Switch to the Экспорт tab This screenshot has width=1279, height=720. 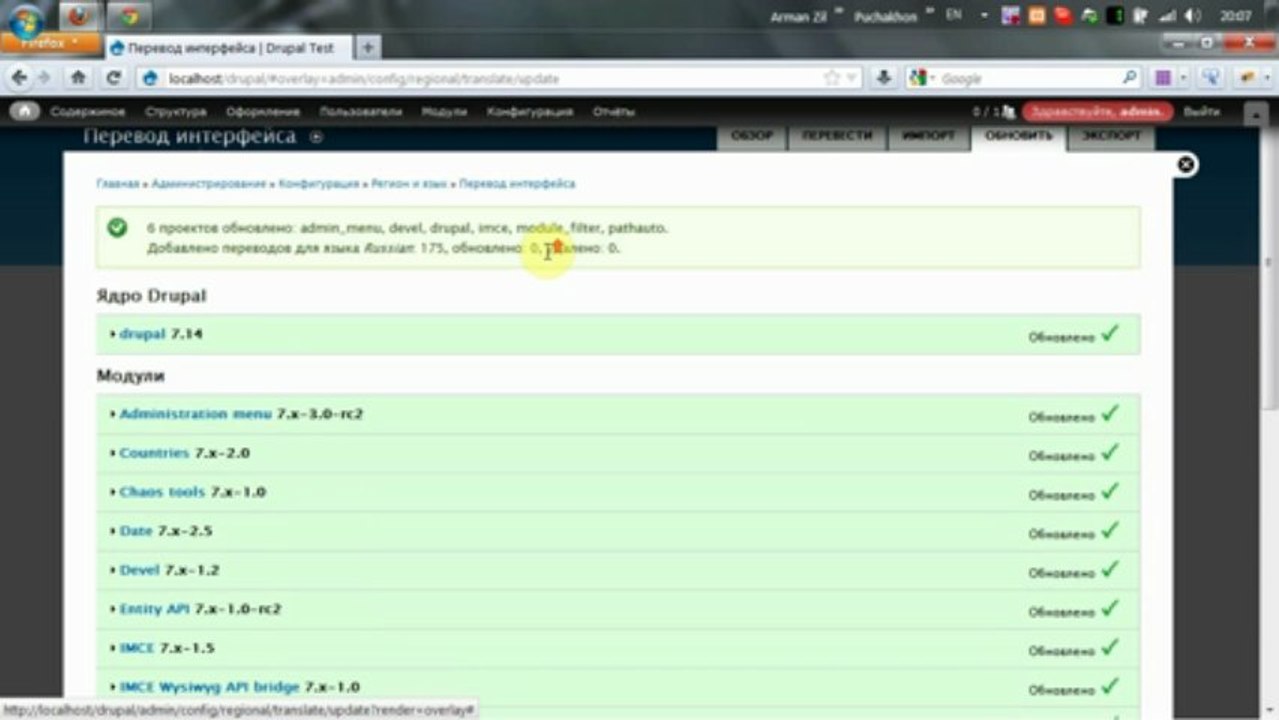click(1110, 137)
